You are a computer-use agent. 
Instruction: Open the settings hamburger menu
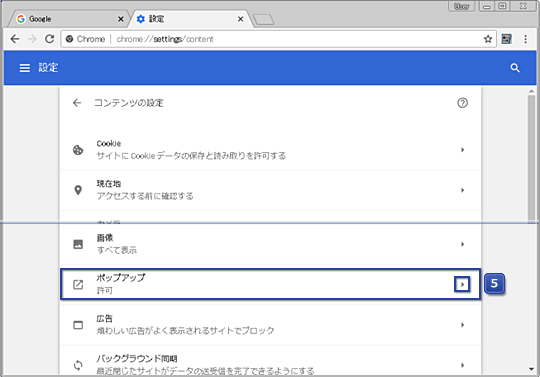tap(24, 68)
